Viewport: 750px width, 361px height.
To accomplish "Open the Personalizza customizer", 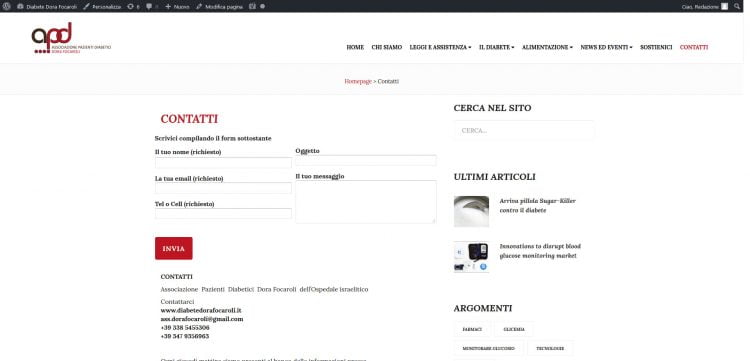I will coord(102,7).
